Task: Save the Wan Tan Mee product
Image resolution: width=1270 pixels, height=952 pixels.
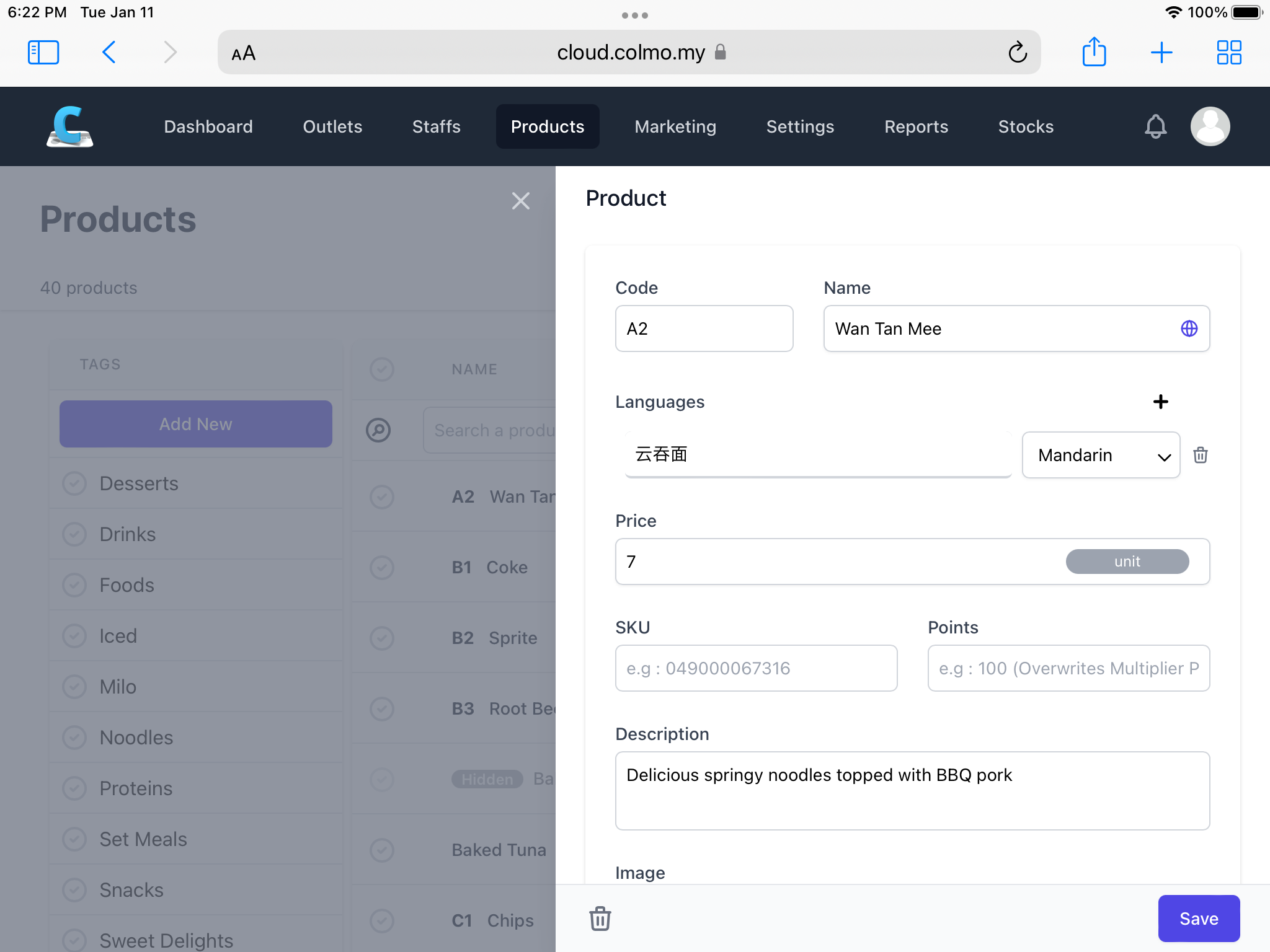Action: coord(1198,919)
